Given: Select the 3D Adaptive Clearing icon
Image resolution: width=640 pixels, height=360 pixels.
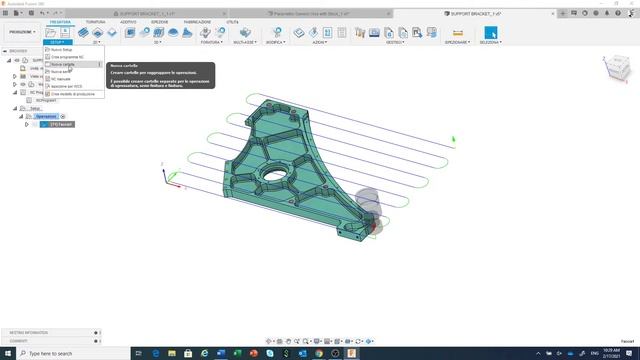Looking at the screenshot, I should click(x=130, y=32).
